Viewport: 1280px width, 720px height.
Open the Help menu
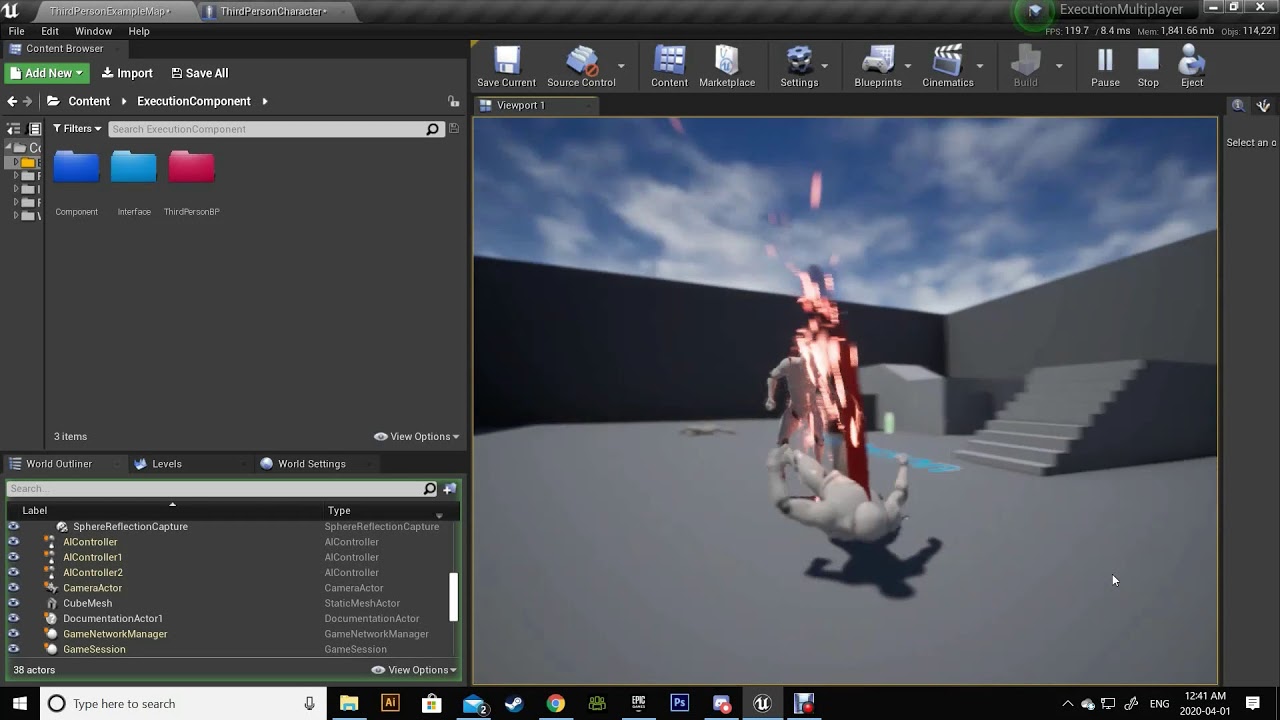point(139,31)
